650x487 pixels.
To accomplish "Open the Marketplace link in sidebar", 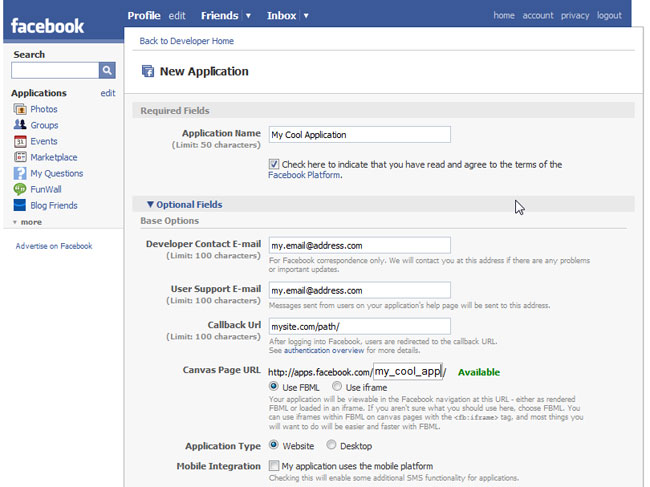I will (54, 157).
